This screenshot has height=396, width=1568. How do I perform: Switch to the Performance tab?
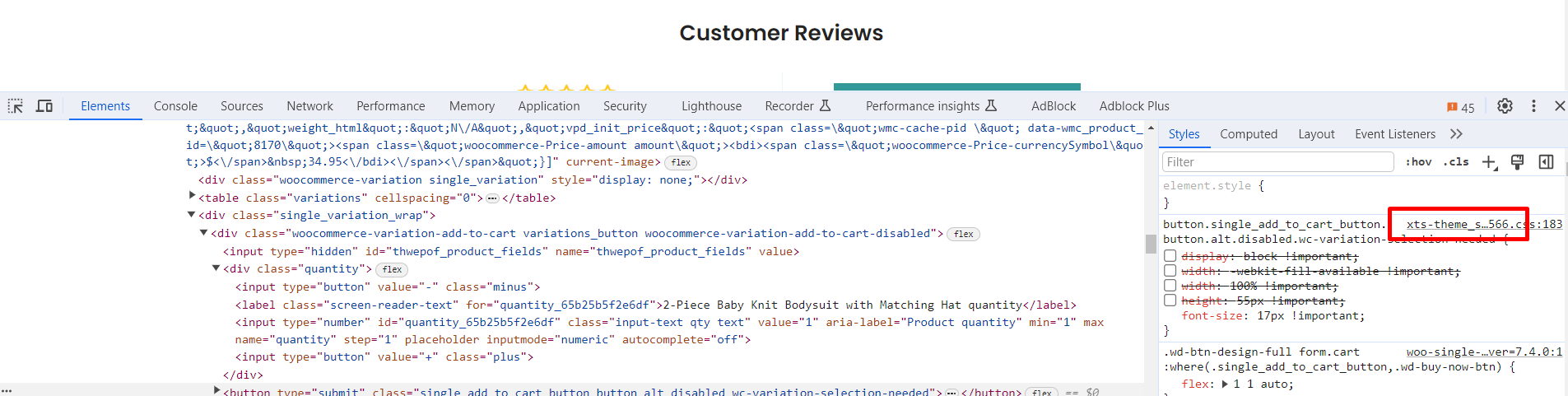tap(391, 106)
